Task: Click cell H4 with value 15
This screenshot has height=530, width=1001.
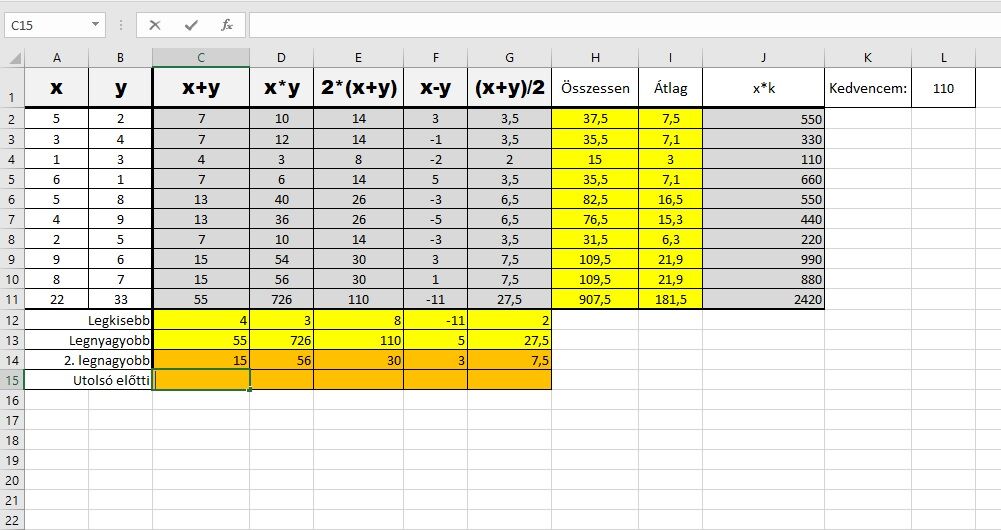Action: [x=595, y=159]
